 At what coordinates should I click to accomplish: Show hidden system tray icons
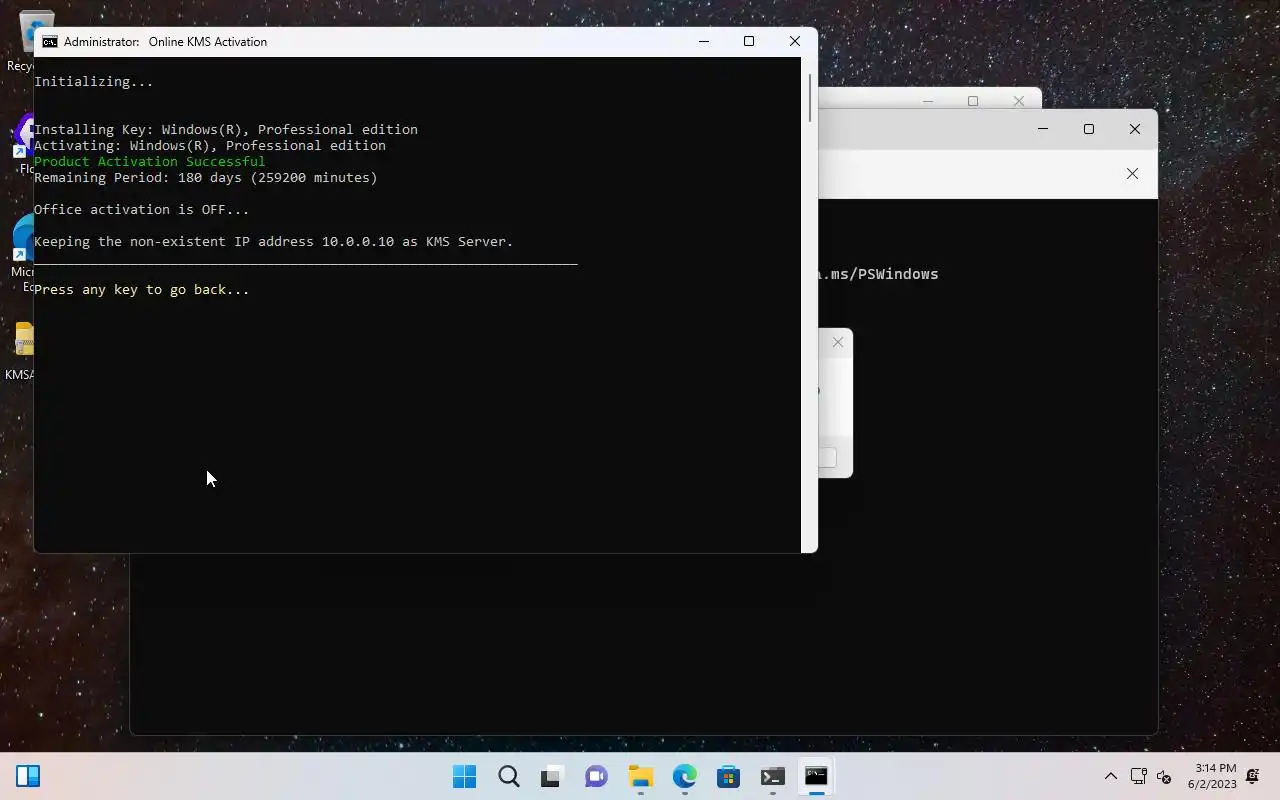pyautogui.click(x=1110, y=776)
